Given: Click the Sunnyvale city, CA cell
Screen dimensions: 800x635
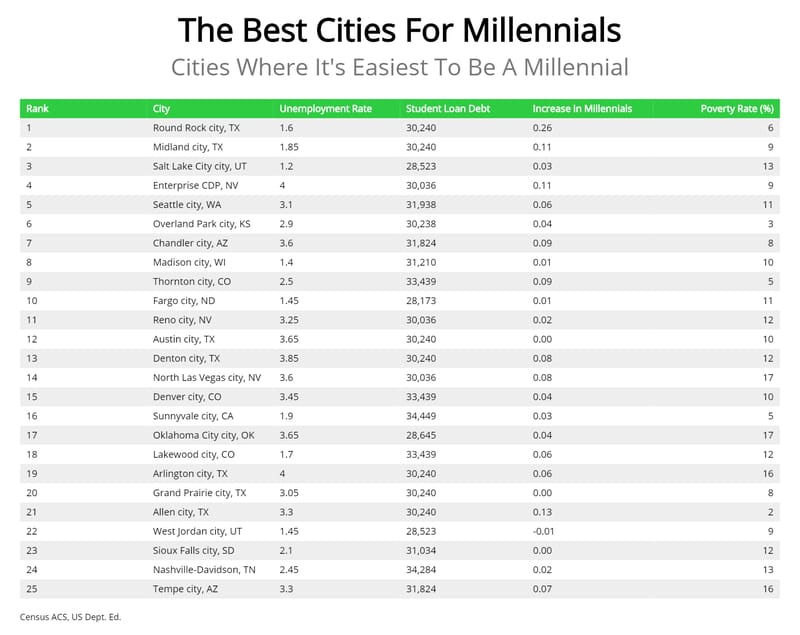Looking at the screenshot, I should coord(193,415).
